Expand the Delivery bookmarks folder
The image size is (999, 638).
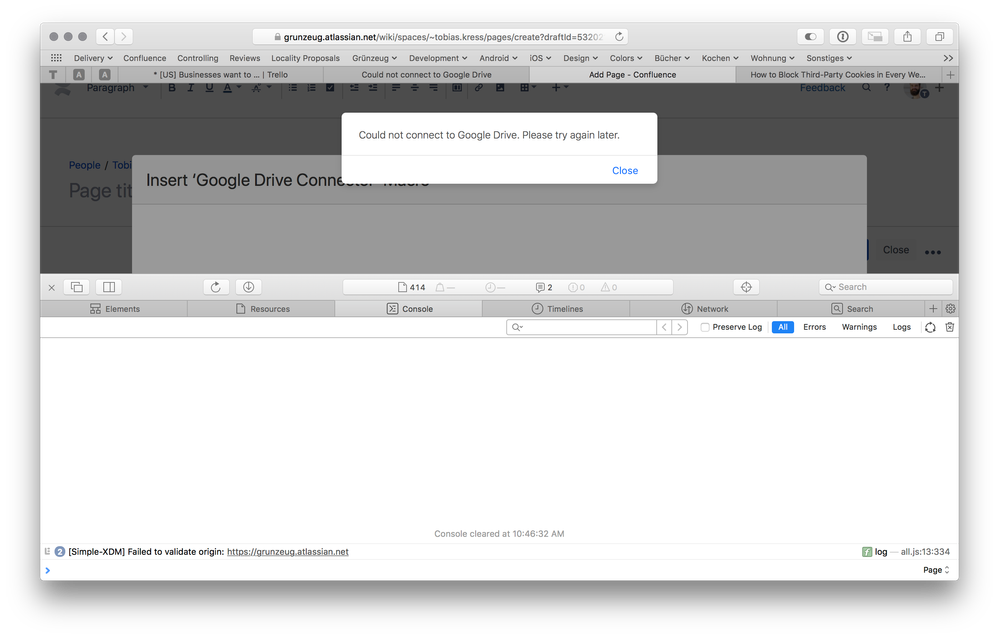coord(93,58)
